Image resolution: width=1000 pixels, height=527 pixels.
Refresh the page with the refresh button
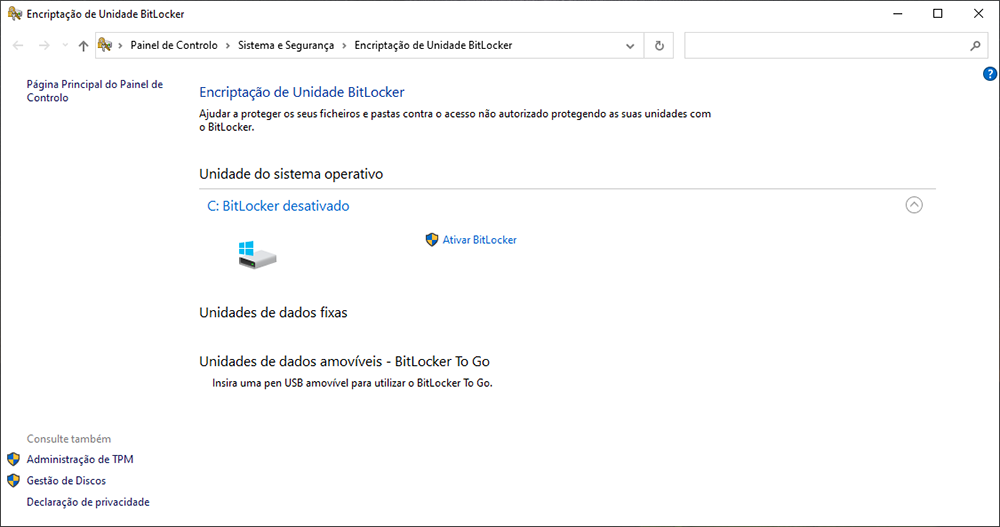(x=659, y=46)
